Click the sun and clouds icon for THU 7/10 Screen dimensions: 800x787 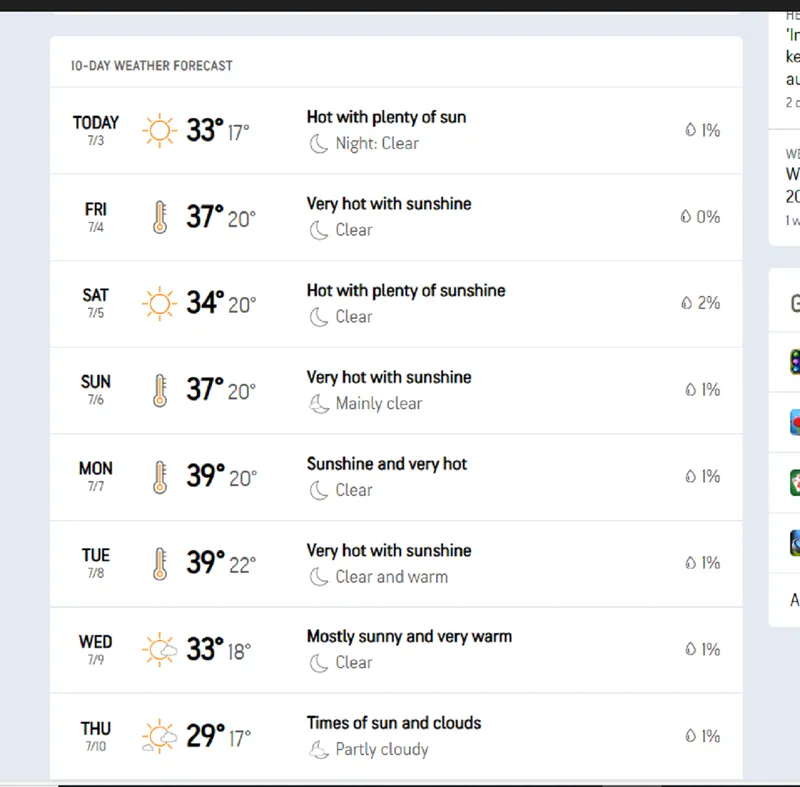tap(160, 737)
